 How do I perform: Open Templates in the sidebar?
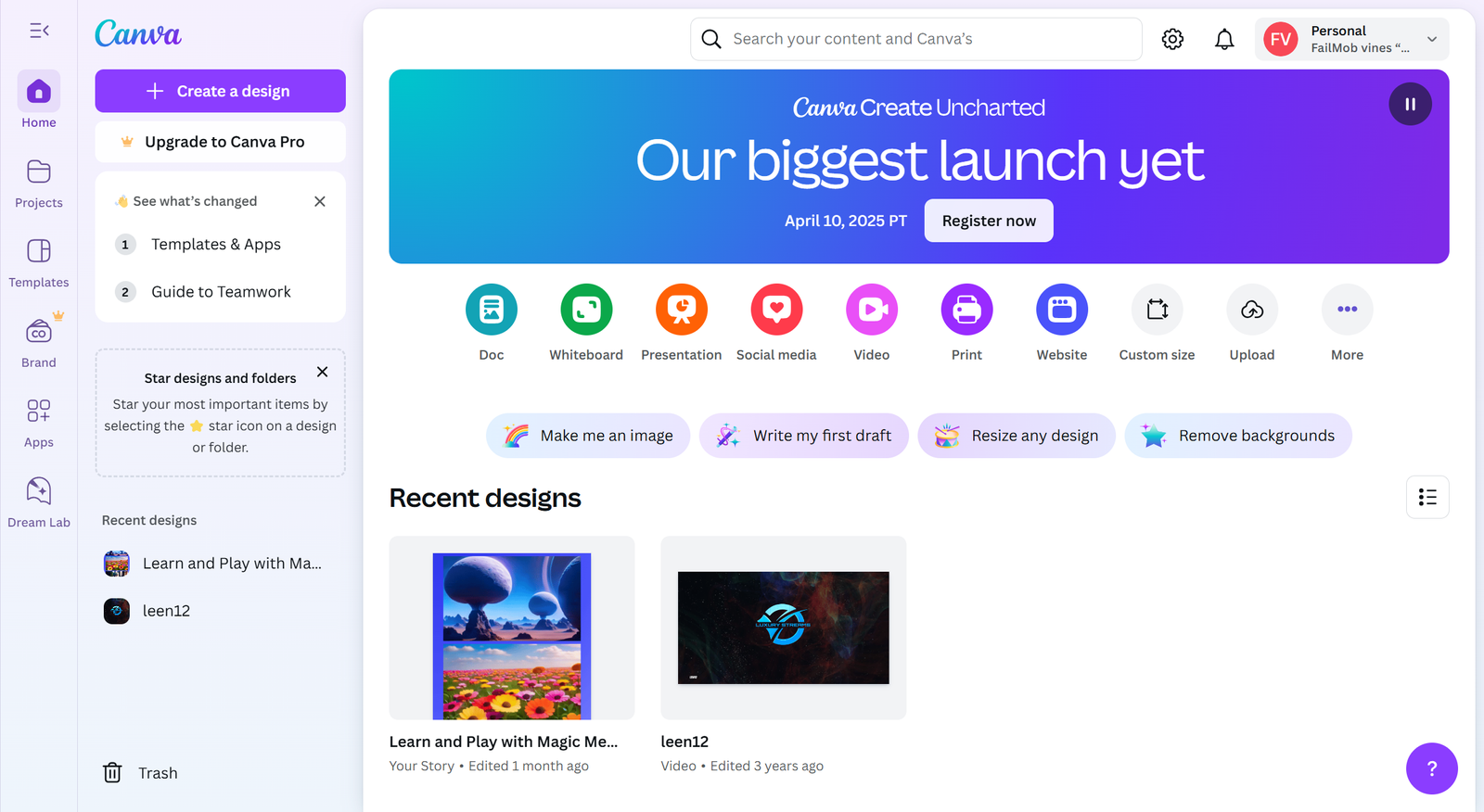(39, 263)
